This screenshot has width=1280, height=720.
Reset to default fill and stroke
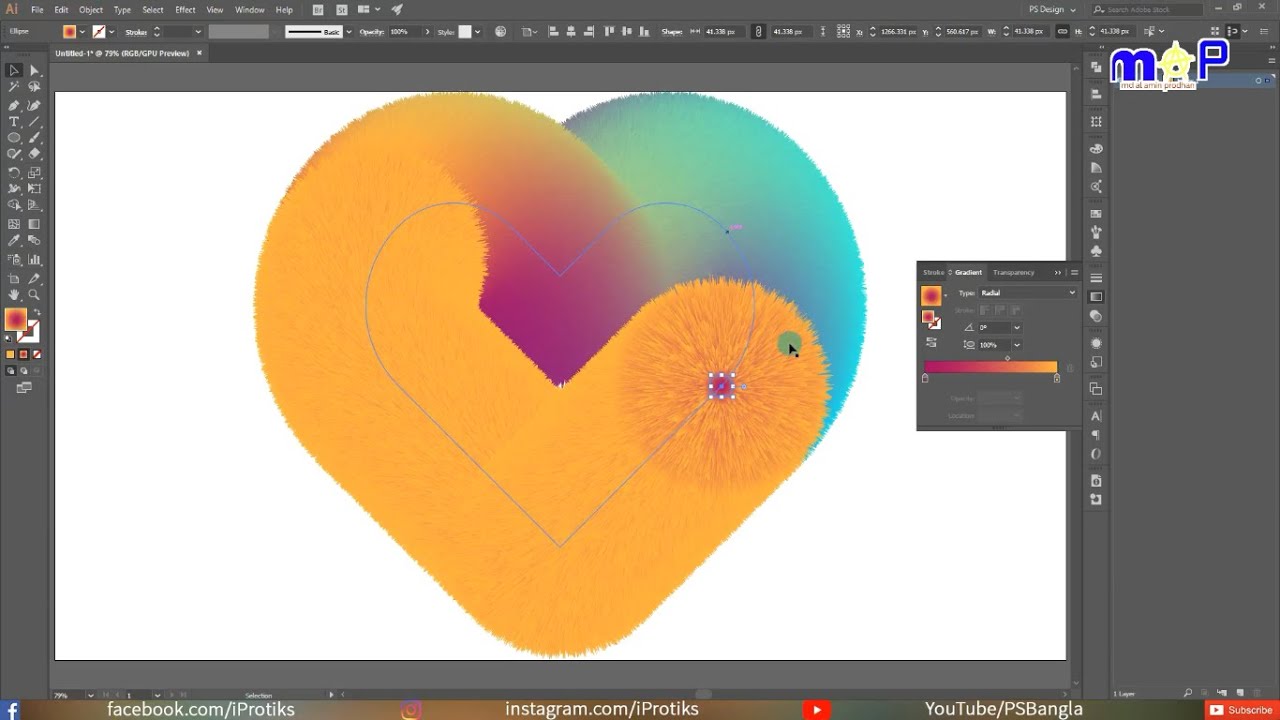pyautogui.click(x=9, y=339)
